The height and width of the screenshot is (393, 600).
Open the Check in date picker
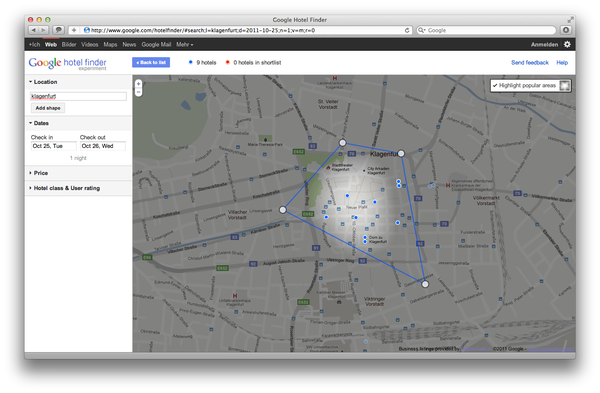click(53, 146)
